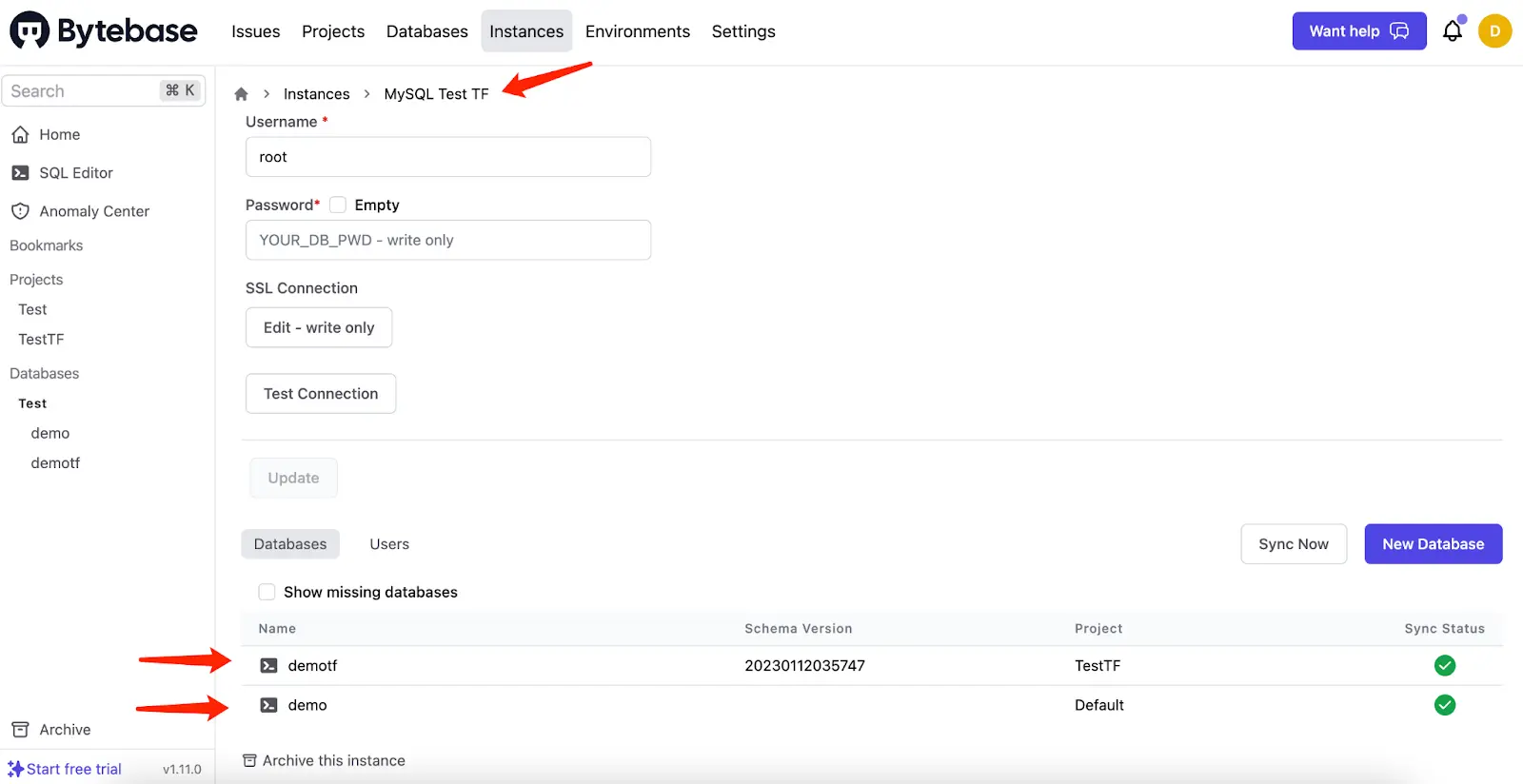Screen dimensions: 1523x784
Task: Click the home breadcrumb icon
Action: click(241, 94)
